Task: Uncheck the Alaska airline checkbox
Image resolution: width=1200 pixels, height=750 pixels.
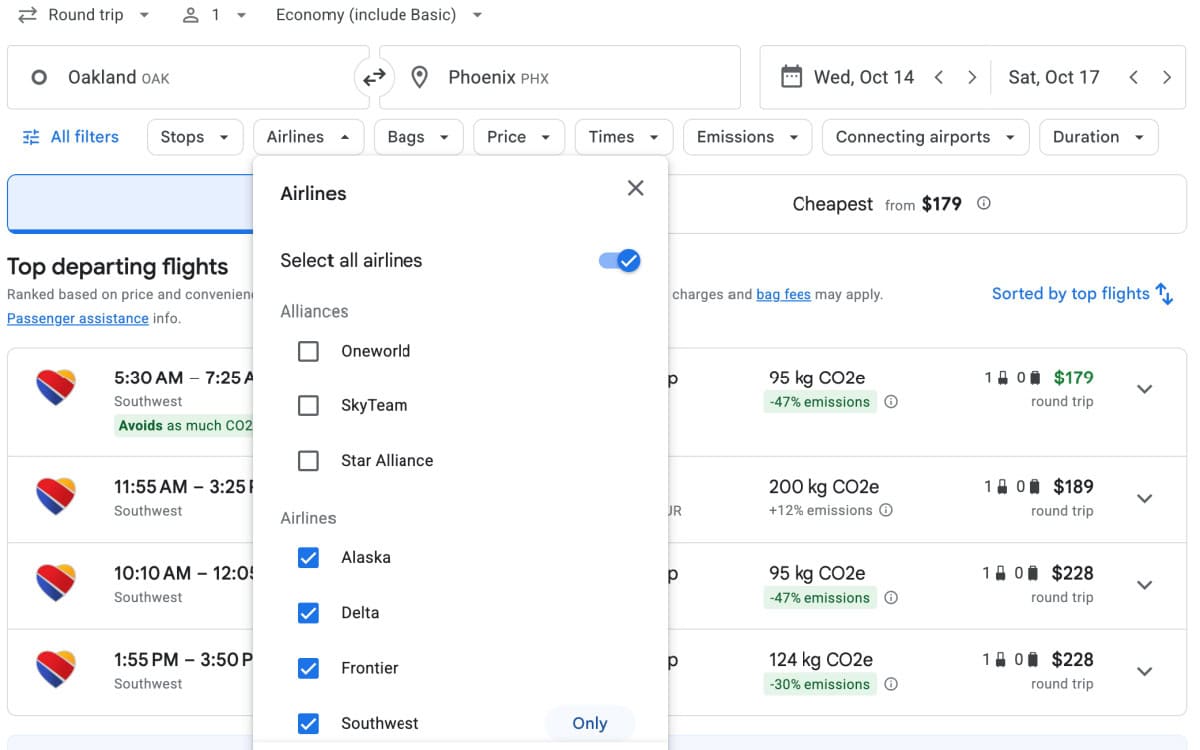Action: [x=309, y=557]
